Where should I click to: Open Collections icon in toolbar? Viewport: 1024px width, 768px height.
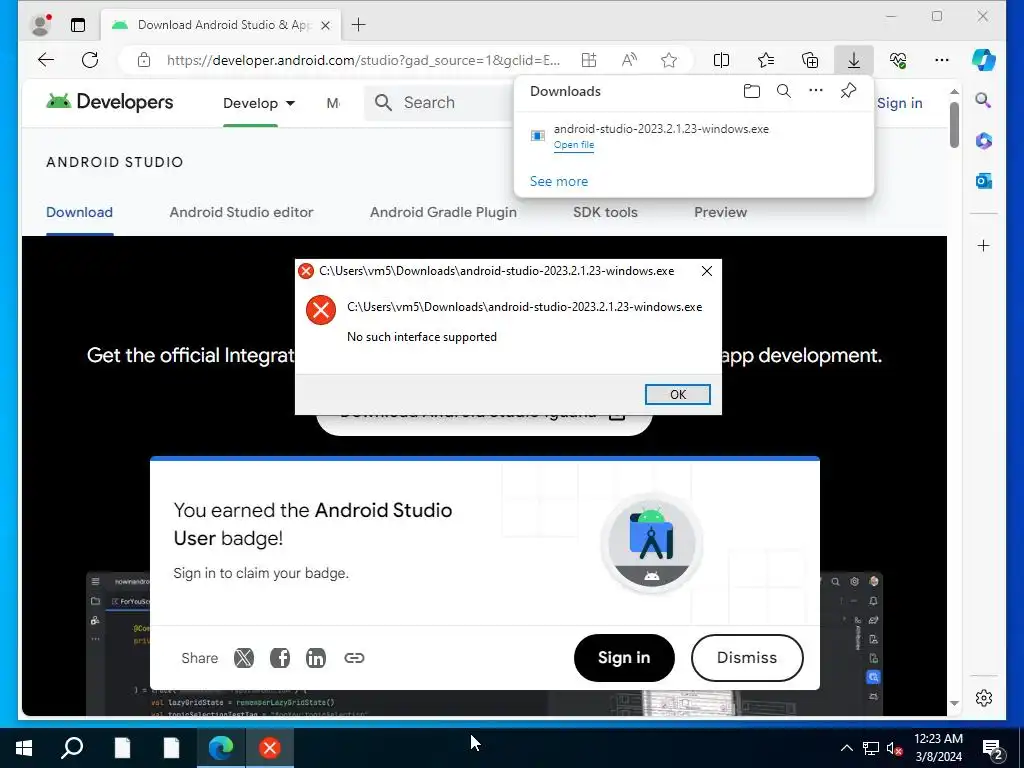pos(810,60)
